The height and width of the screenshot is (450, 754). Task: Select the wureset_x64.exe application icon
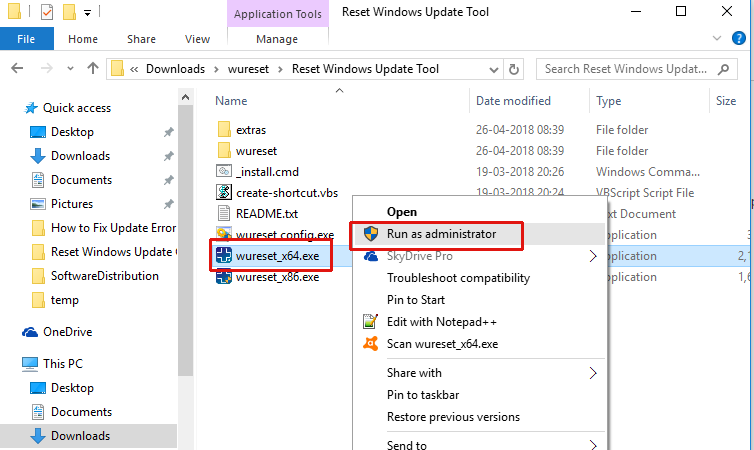pyautogui.click(x=224, y=255)
